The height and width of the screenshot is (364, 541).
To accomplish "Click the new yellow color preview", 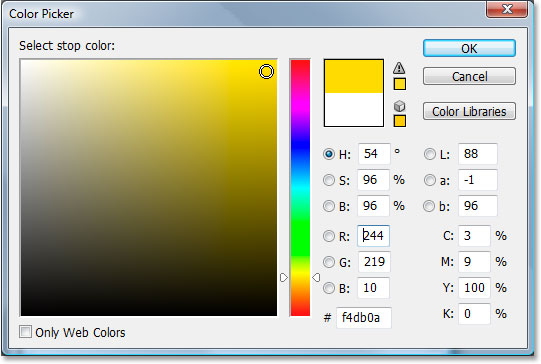I will (354, 76).
